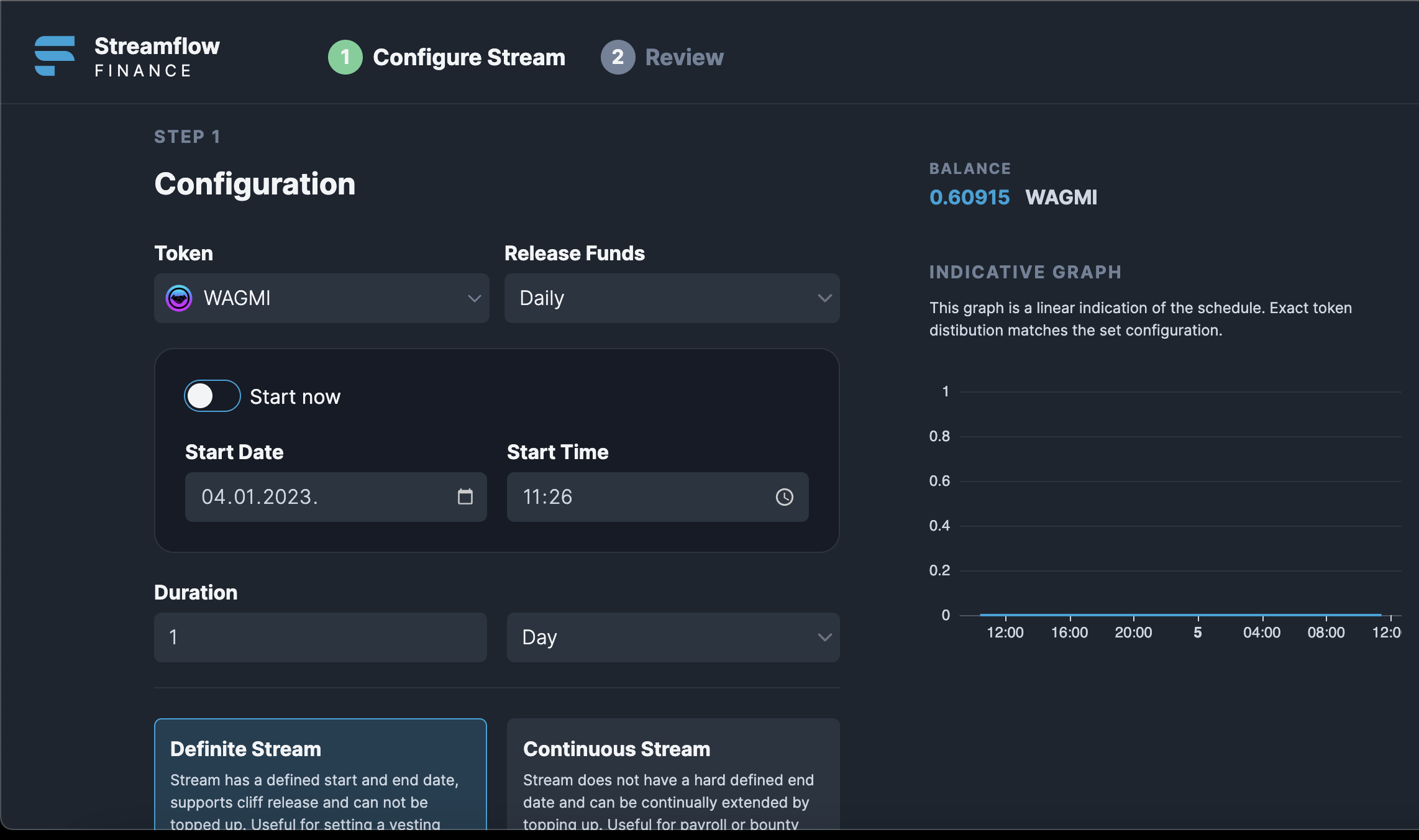Click the STEP 1 label
The width and height of the screenshot is (1419, 840).
(187, 137)
